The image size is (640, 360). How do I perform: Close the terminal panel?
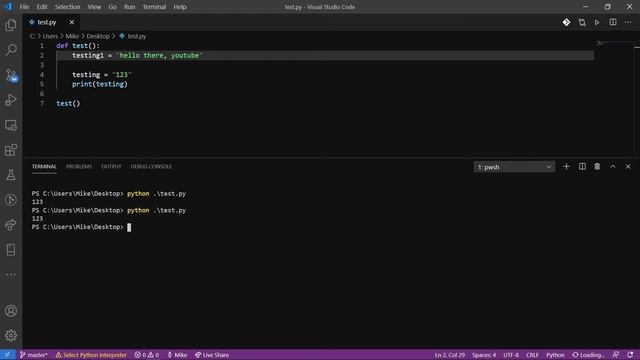pyautogui.click(x=628, y=167)
